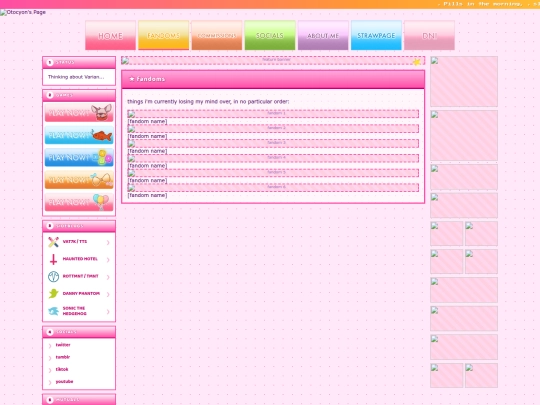Click the Play Now banner with balloons

79,202
